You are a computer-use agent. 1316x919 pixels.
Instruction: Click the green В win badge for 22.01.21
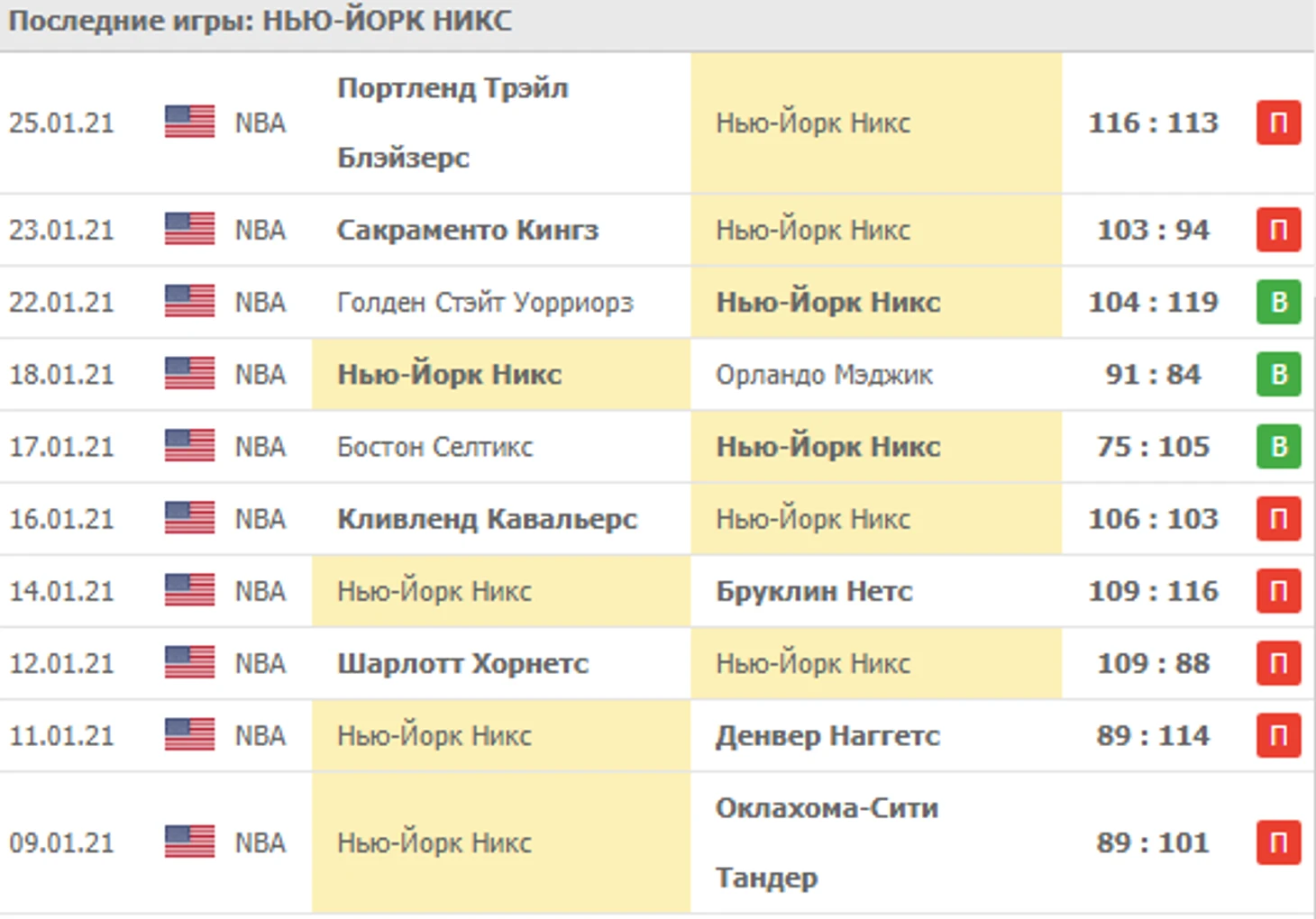coord(1278,303)
